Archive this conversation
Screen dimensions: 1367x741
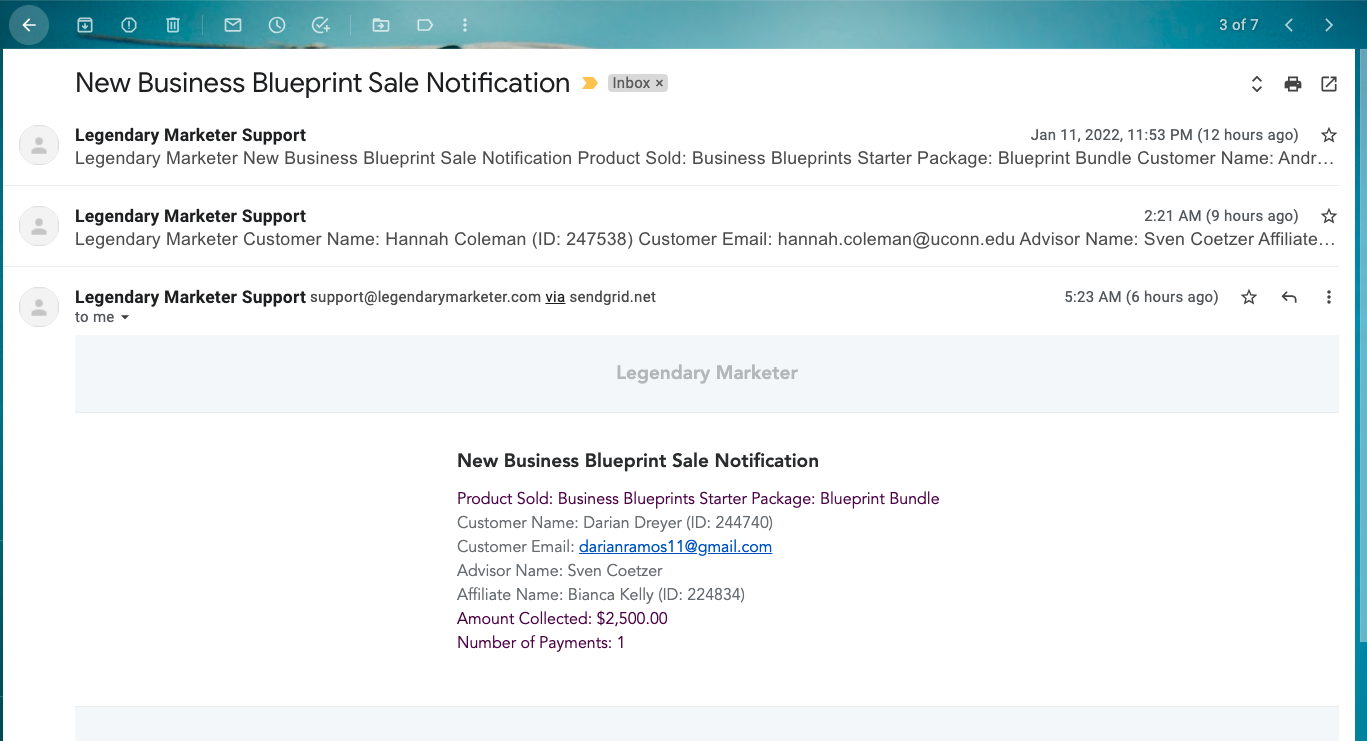[85, 25]
